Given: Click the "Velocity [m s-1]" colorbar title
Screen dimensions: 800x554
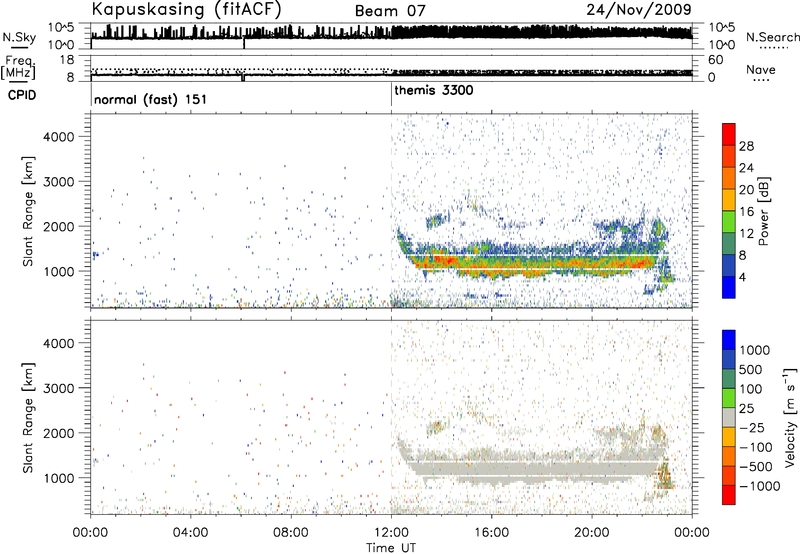Looking at the screenshot, I should tap(790, 417).
